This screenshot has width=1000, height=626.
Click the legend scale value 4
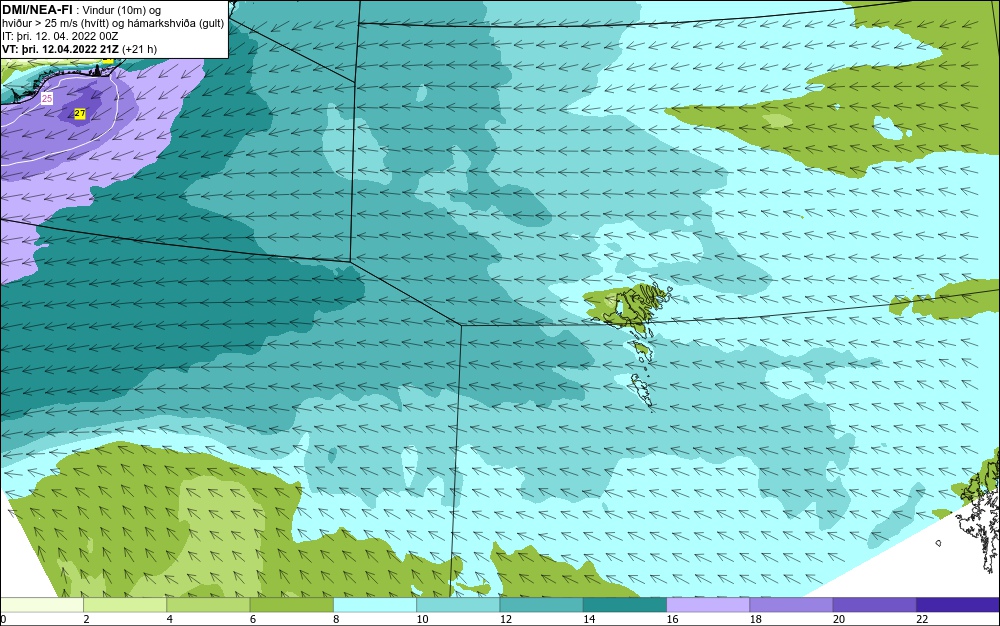click(170, 619)
